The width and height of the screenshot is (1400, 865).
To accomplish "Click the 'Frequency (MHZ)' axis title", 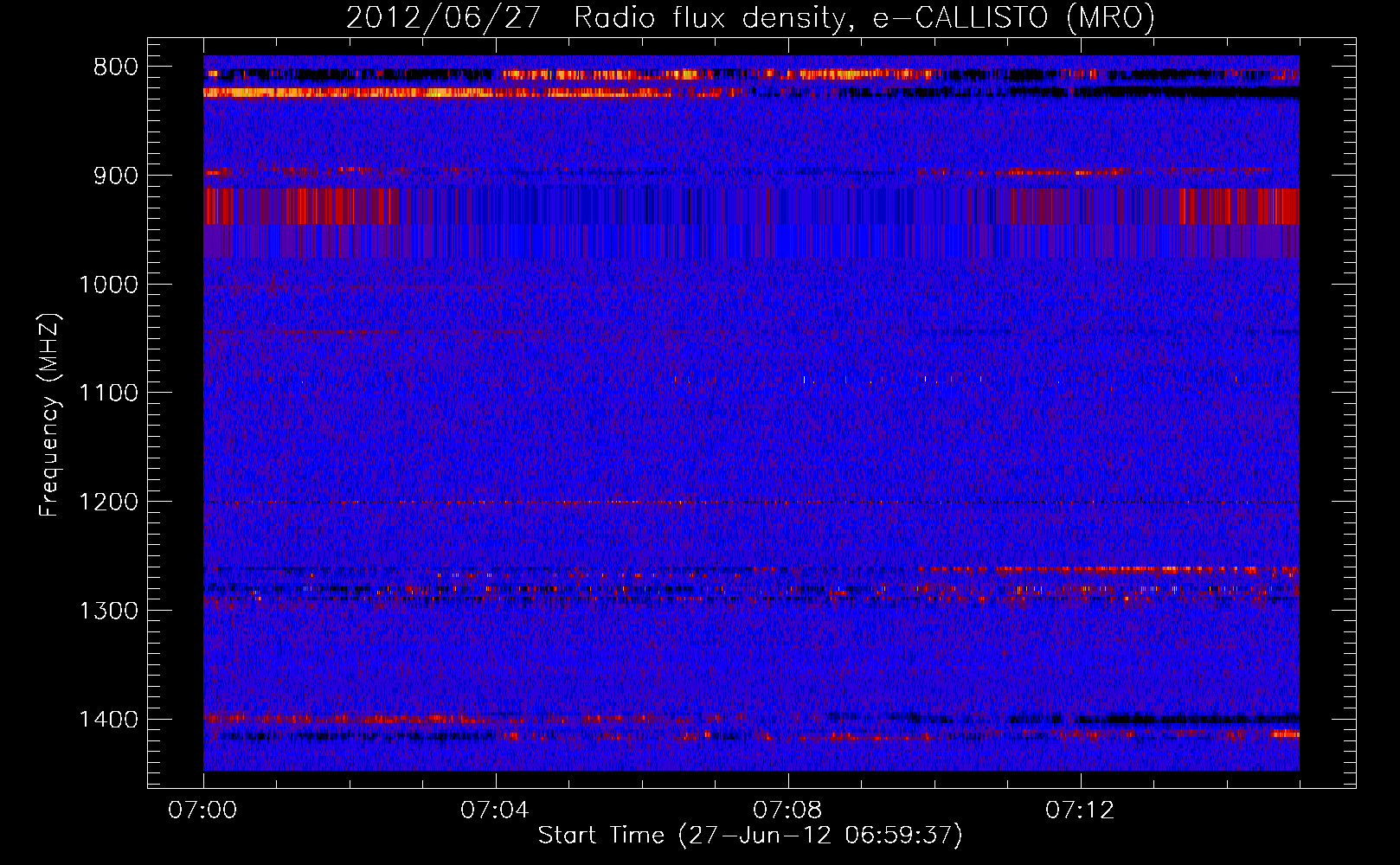I will pos(50,415).
